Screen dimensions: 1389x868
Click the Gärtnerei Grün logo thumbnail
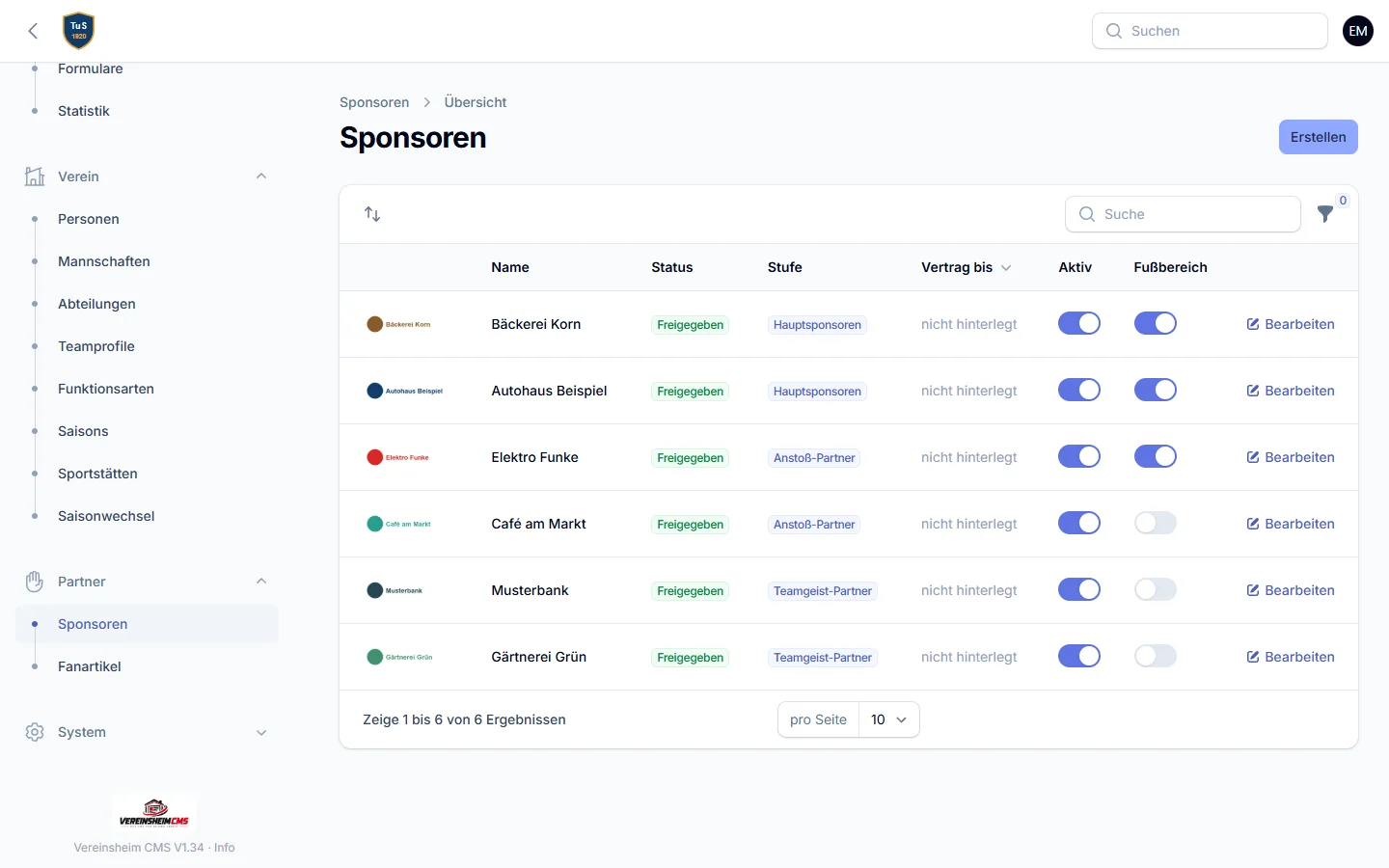pos(400,657)
